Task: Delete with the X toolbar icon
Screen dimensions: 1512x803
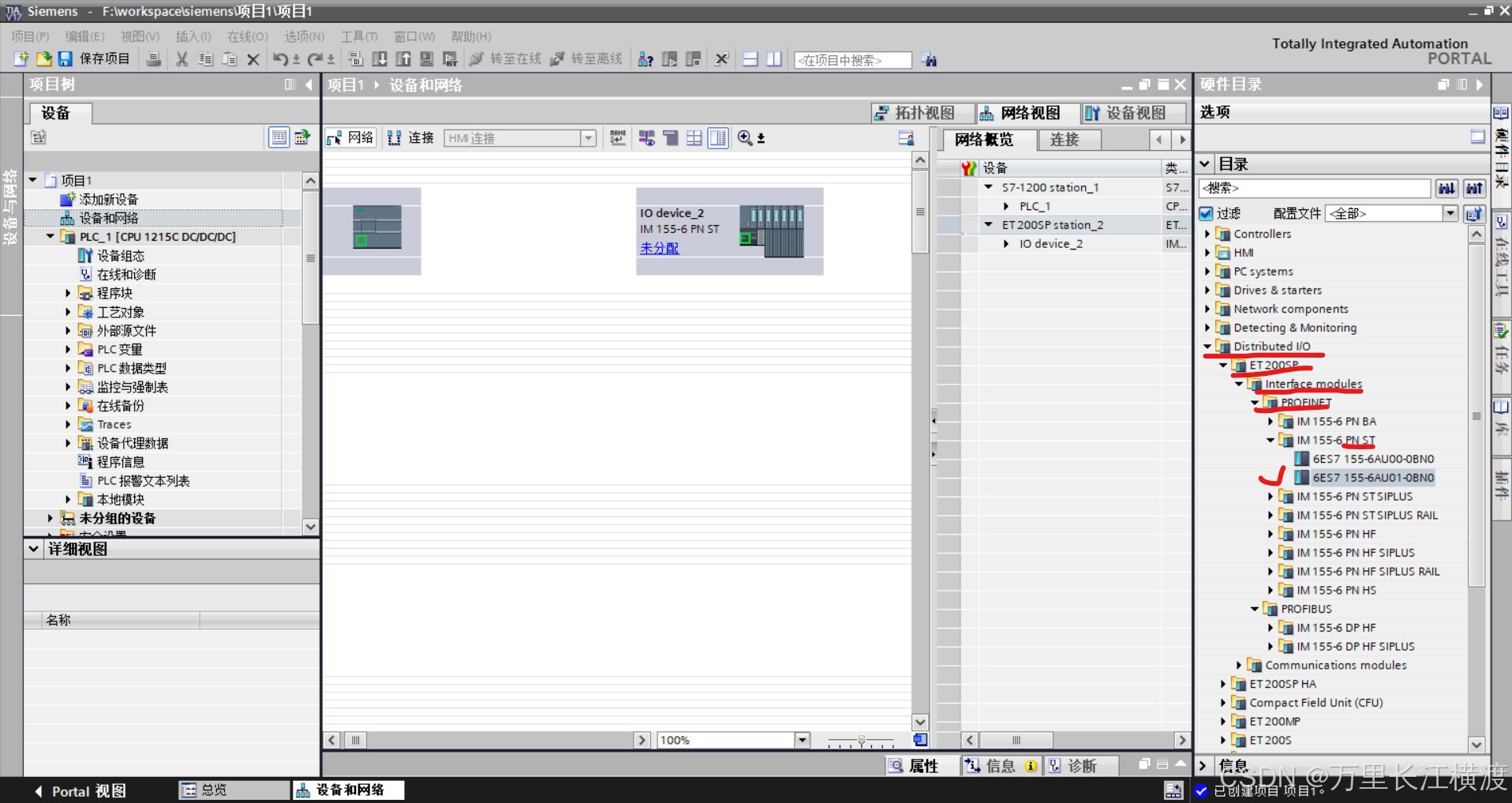Action: pos(253,59)
